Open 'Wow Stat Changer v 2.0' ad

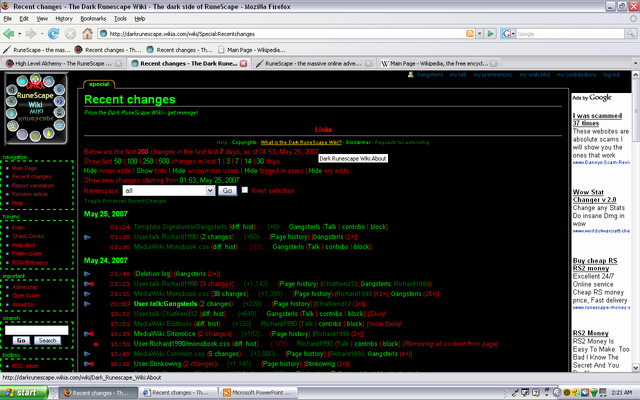point(594,196)
